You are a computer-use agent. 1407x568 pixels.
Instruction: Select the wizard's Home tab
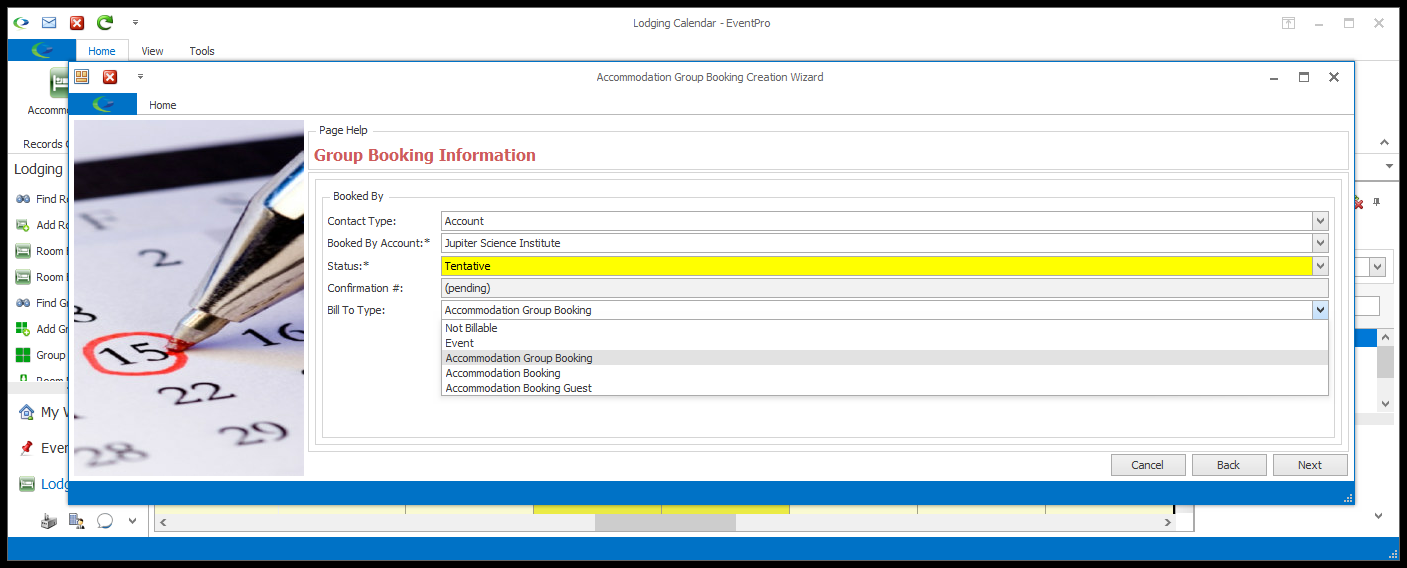[163, 105]
